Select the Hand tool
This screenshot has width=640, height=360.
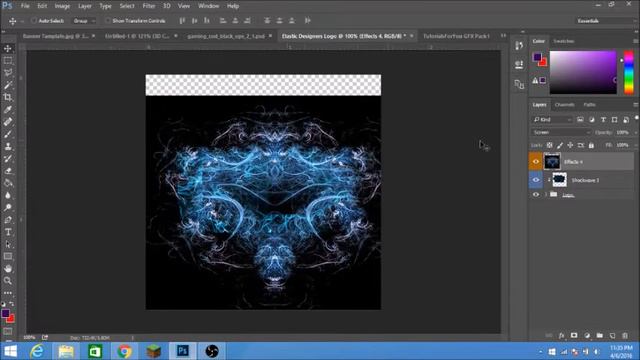click(x=8, y=269)
